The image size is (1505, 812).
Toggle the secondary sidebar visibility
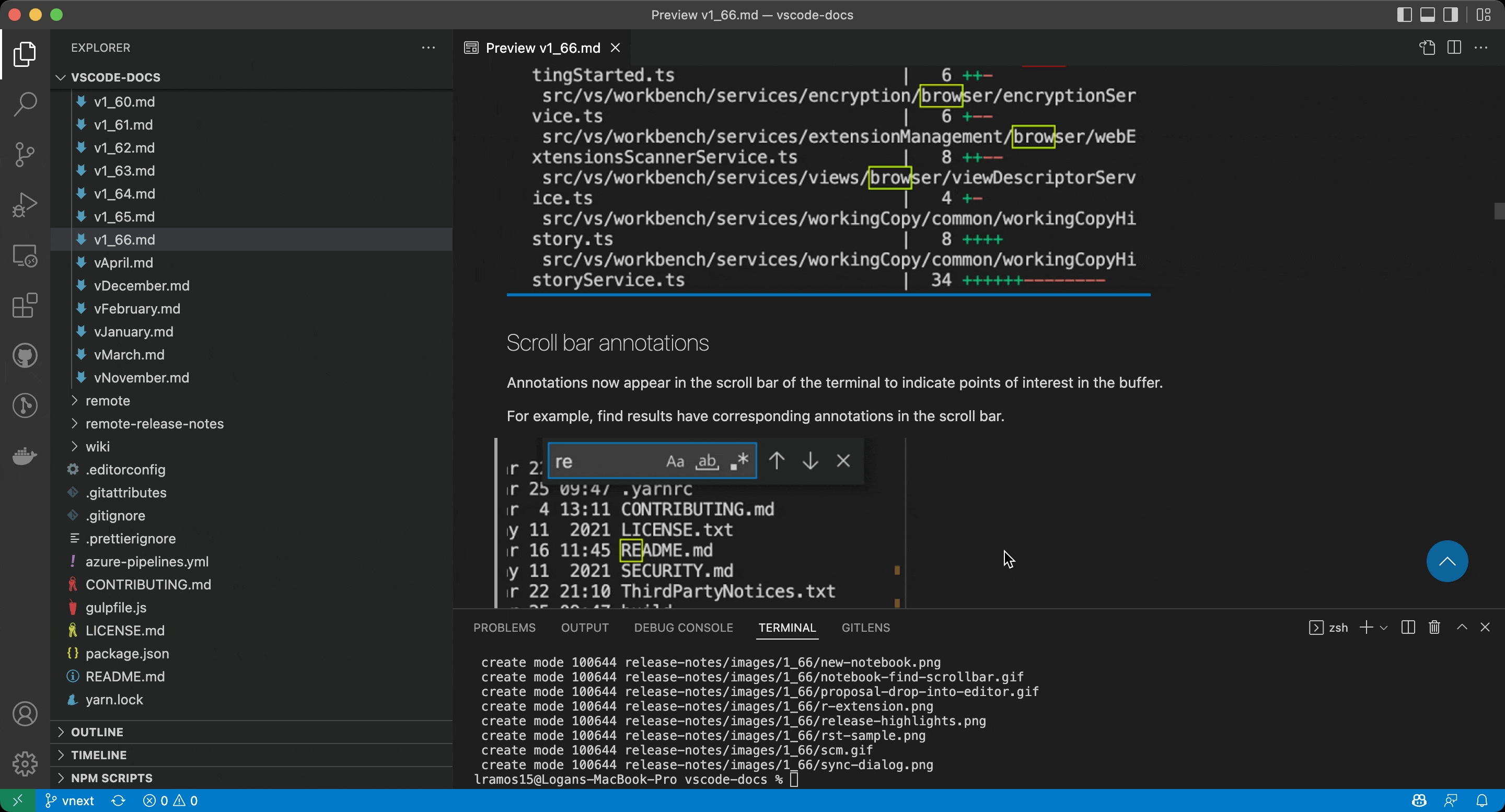click(1451, 15)
